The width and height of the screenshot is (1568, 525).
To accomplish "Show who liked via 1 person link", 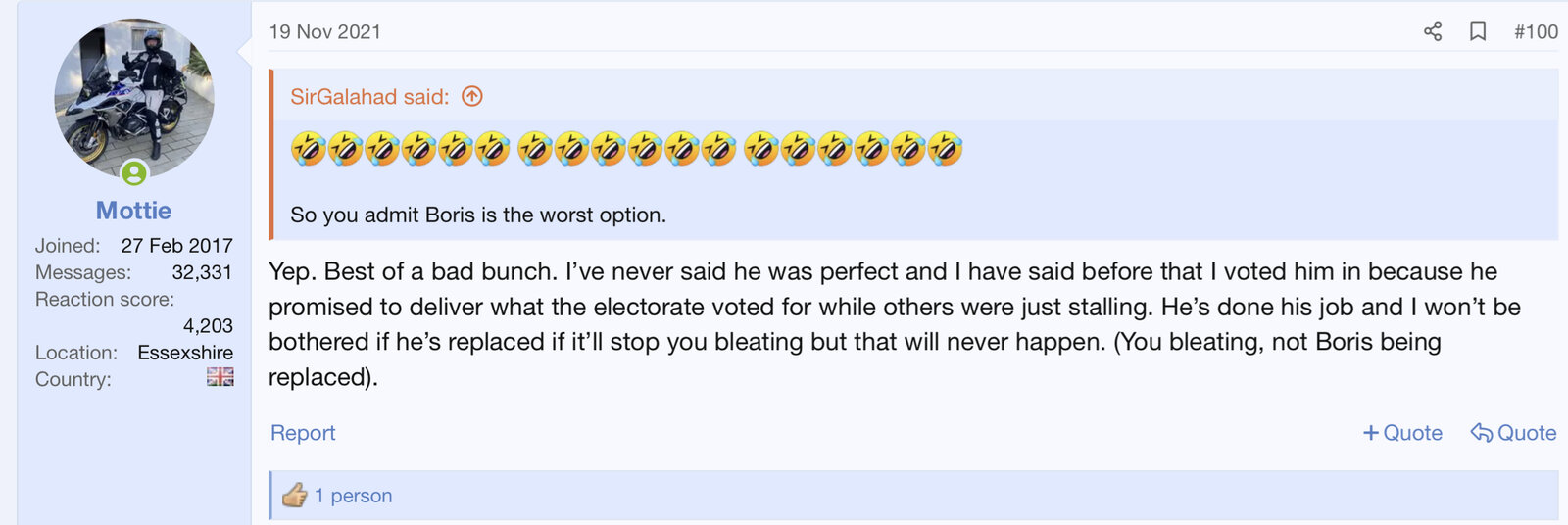I will (x=353, y=496).
